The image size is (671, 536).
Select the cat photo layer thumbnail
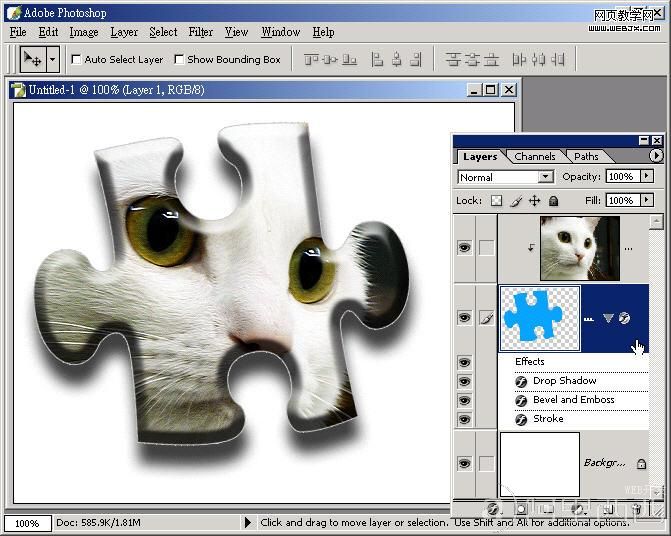click(x=579, y=248)
